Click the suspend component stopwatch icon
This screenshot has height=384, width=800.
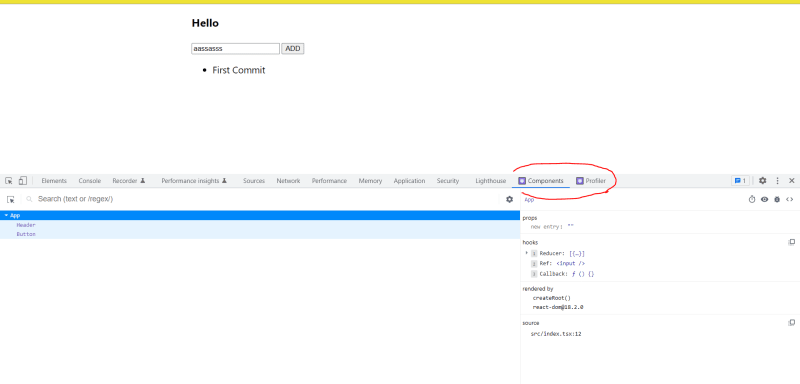pyautogui.click(x=752, y=199)
